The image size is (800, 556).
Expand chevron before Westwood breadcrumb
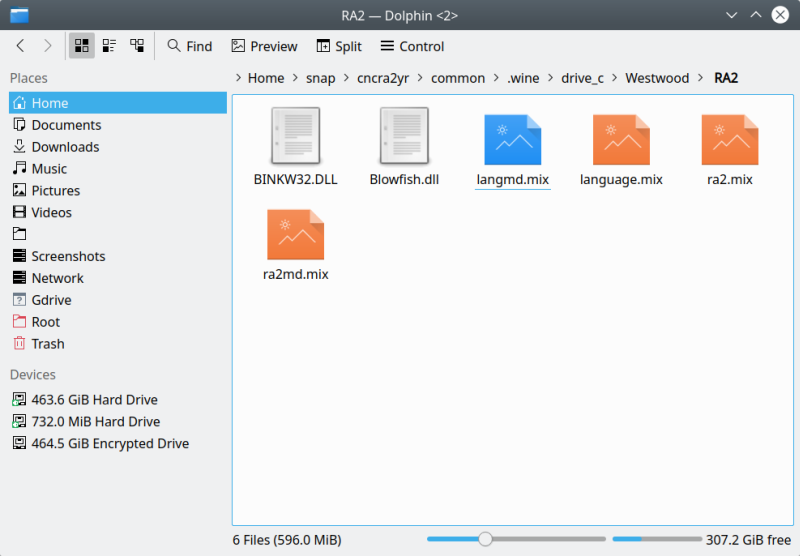[615, 78]
